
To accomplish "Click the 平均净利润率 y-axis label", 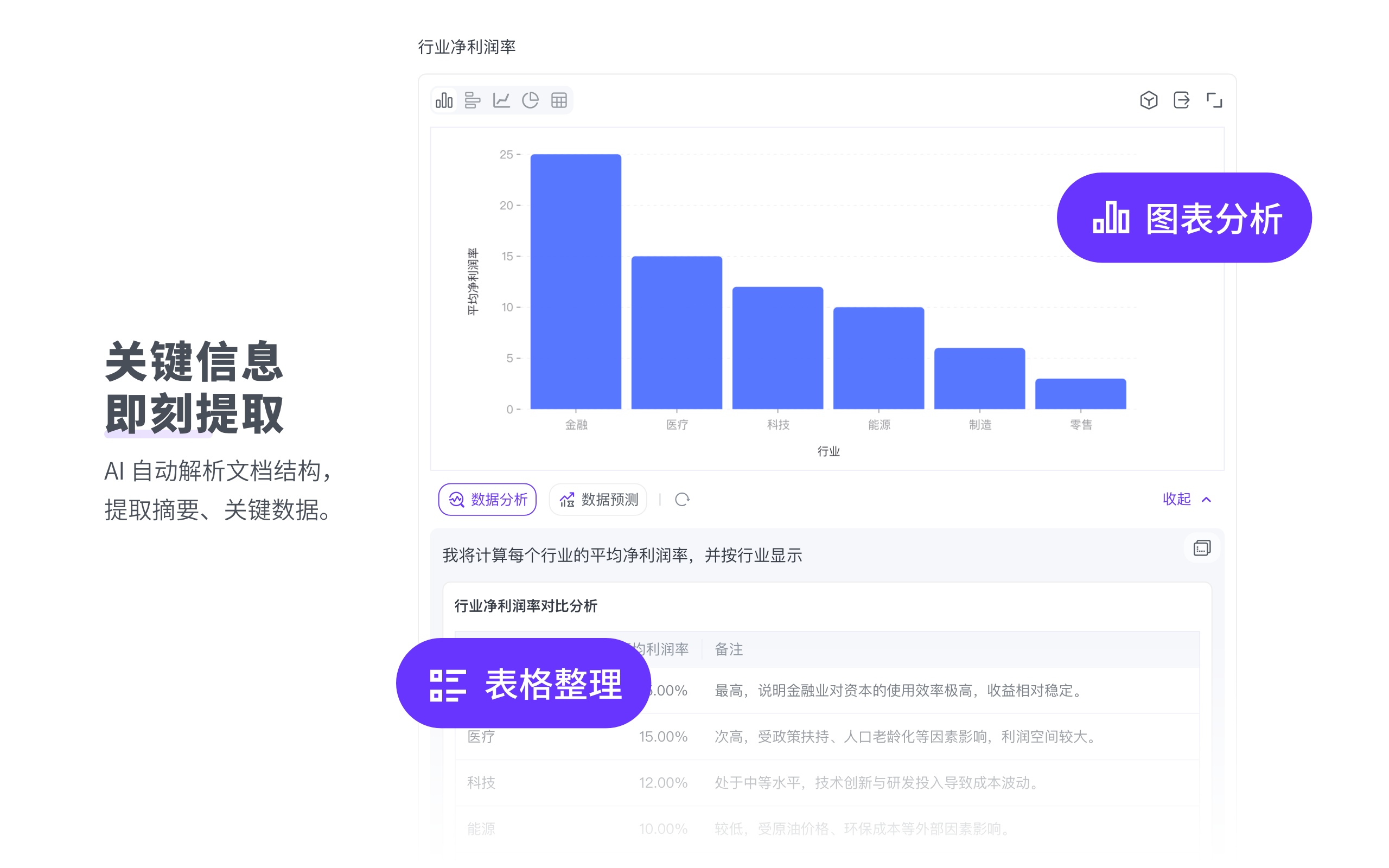I will [x=473, y=282].
